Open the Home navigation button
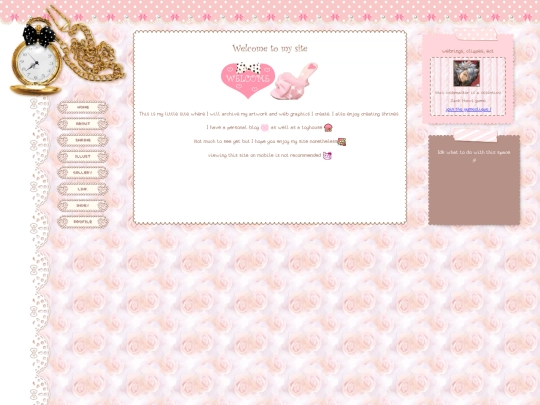Viewport: 540px width, 405px height. point(83,107)
